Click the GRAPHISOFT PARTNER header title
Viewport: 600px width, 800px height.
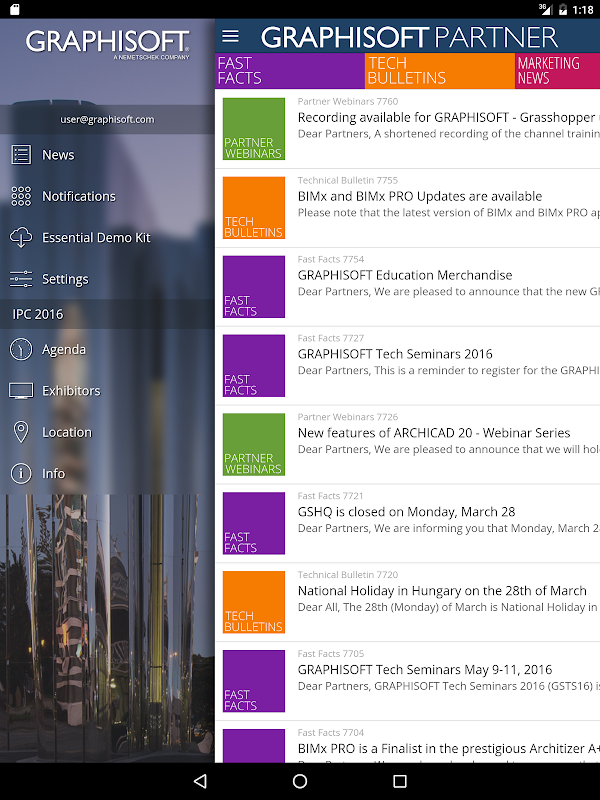point(409,37)
